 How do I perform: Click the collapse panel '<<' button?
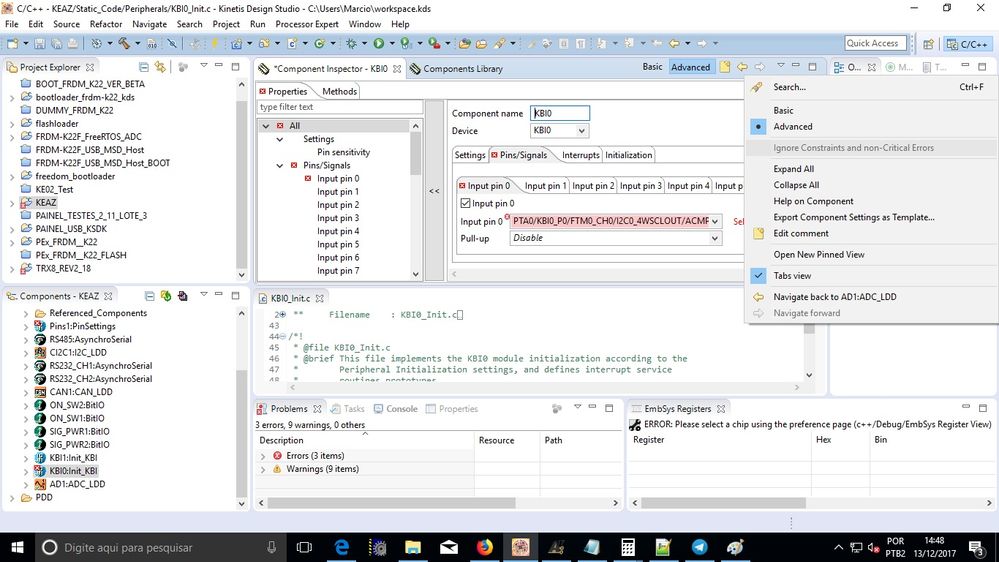pyautogui.click(x=434, y=191)
